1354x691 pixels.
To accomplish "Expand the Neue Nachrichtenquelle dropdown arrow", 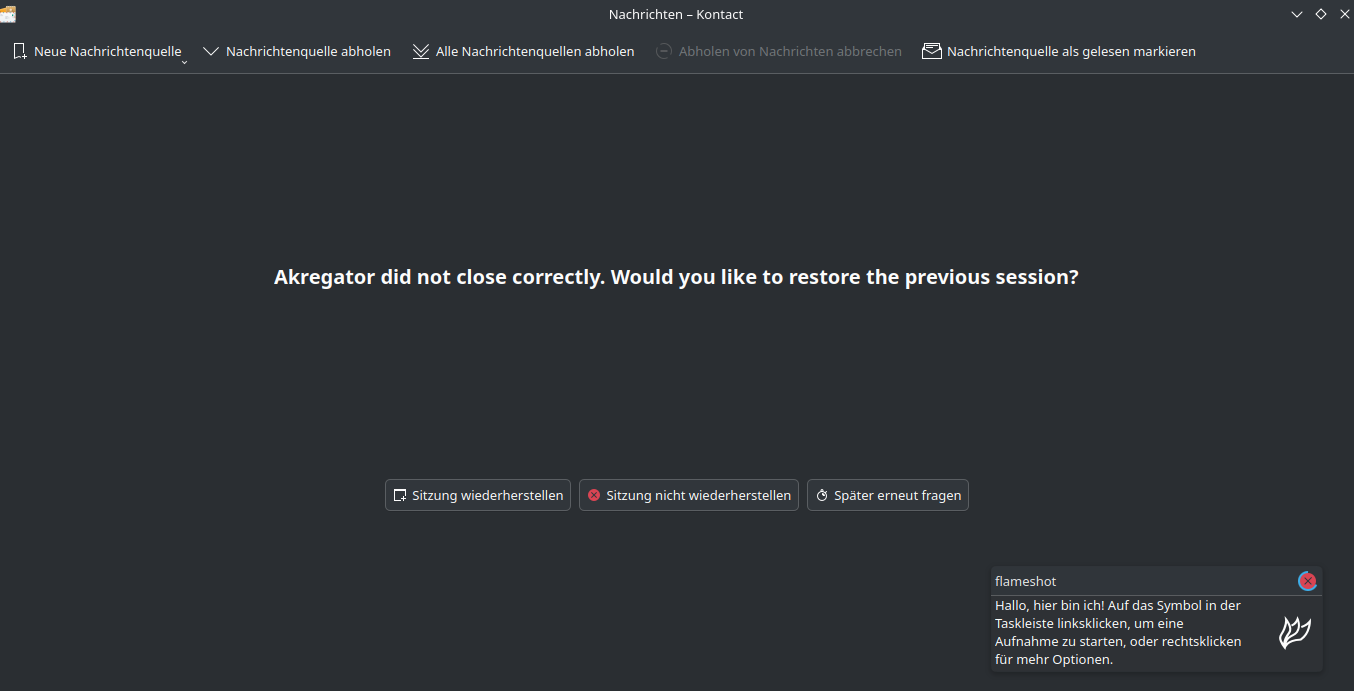I will tap(184, 62).
